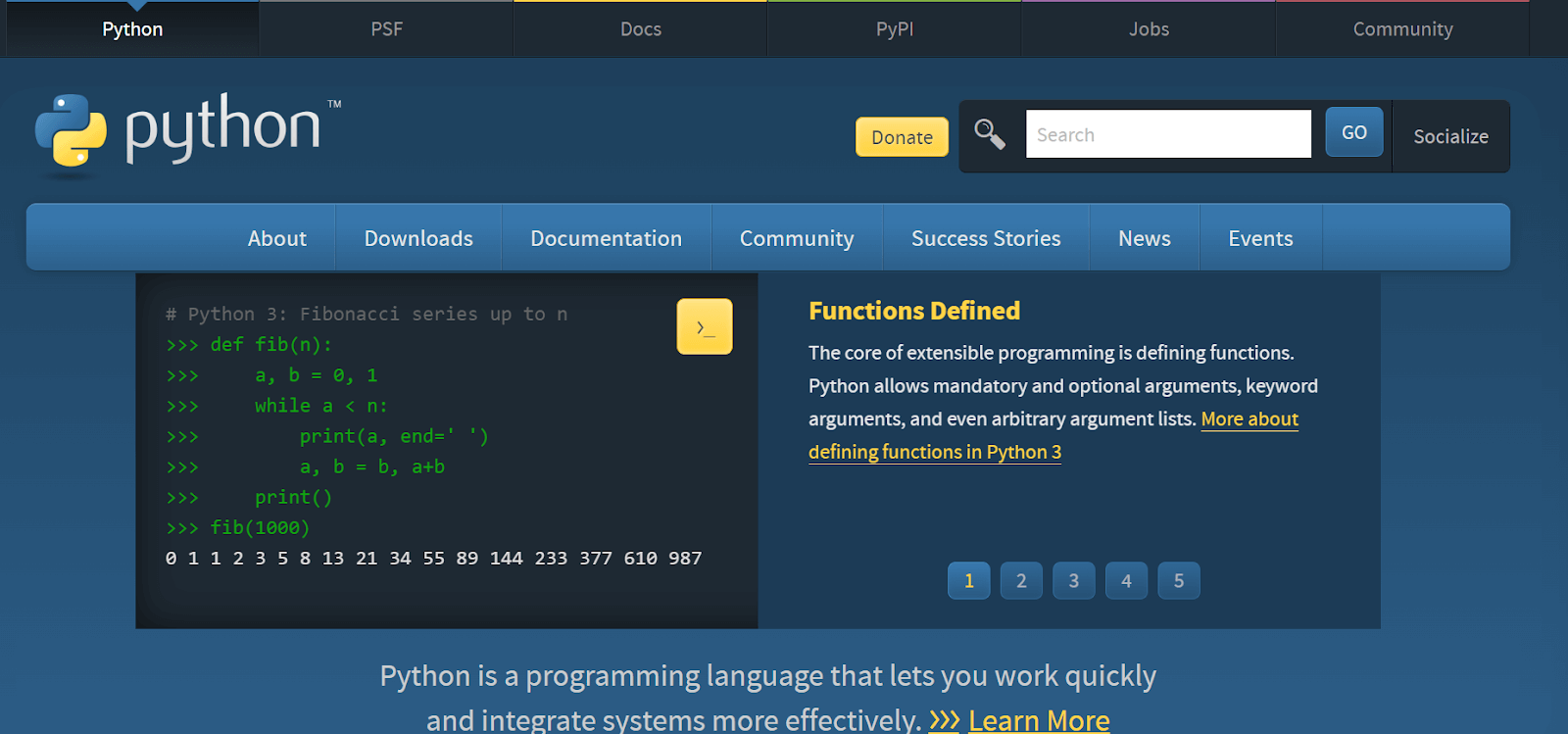The height and width of the screenshot is (734, 1568).
Task: Open the Events menu
Action: (1260, 238)
